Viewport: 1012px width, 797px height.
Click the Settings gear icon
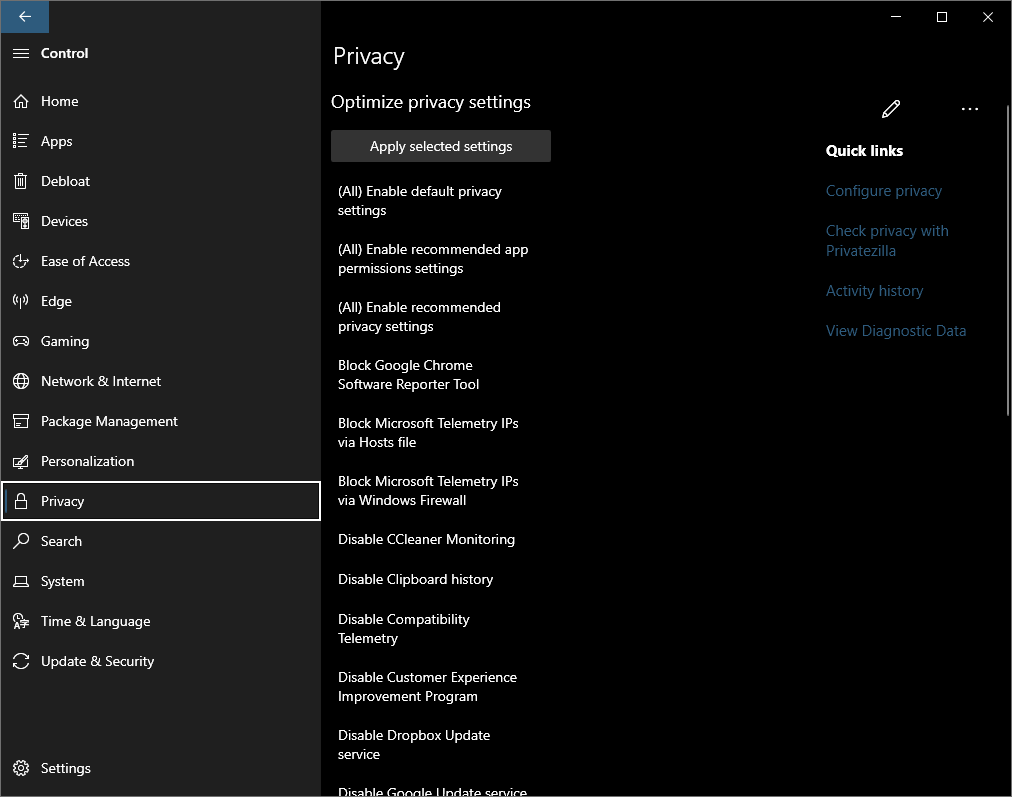(x=21, y=768)
